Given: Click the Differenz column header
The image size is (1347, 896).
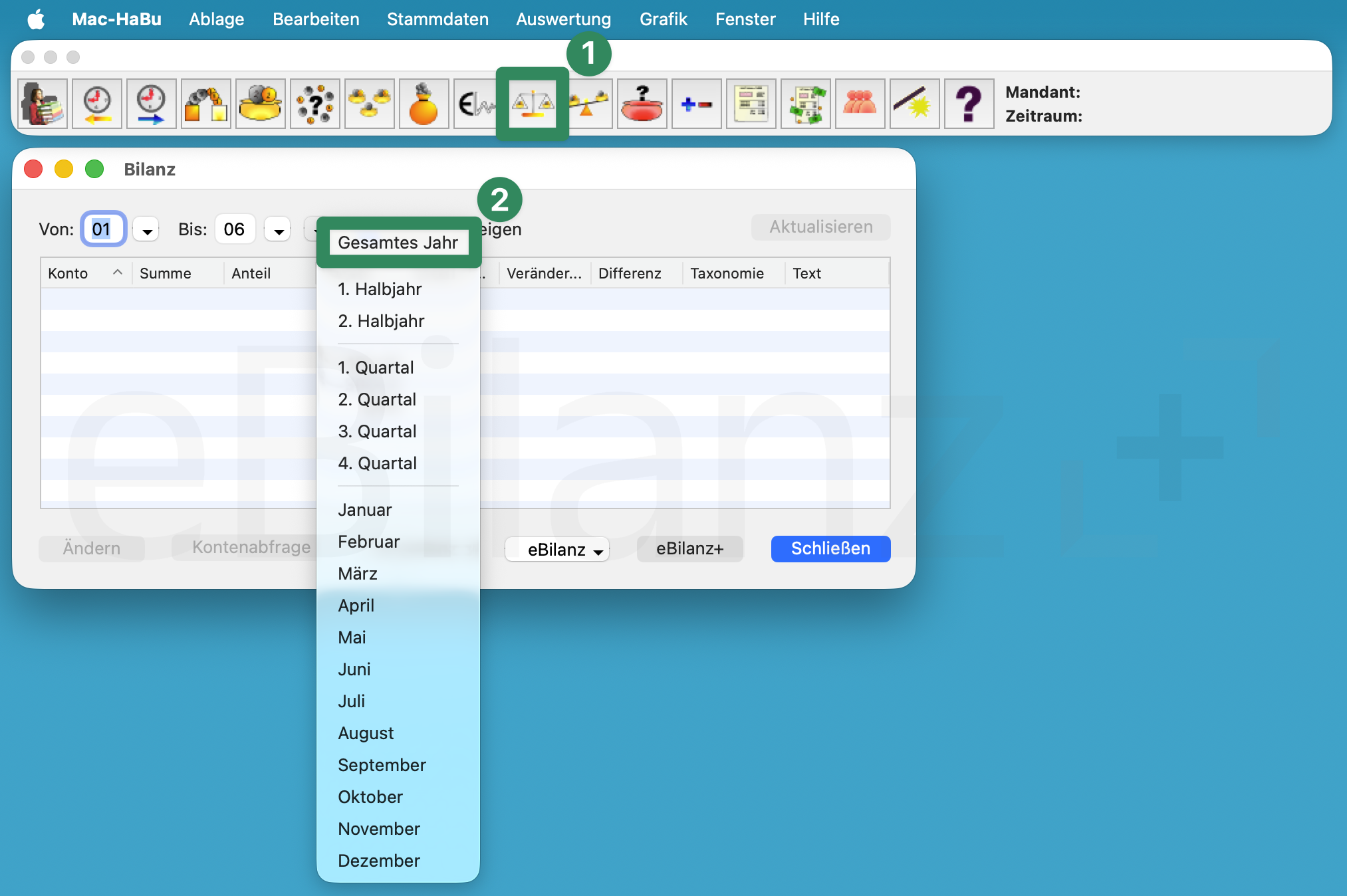Looking at the screenshot, I should (636, 273).
